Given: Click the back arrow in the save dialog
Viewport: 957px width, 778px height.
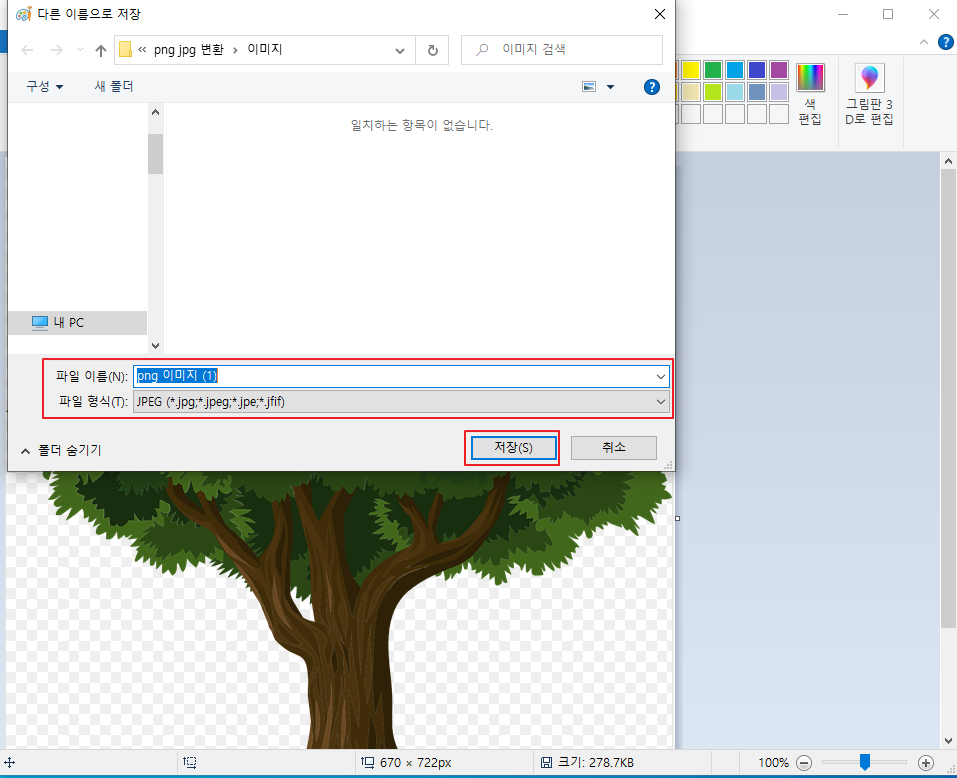Looking at the screenshot, I should [x=27, y=50].
